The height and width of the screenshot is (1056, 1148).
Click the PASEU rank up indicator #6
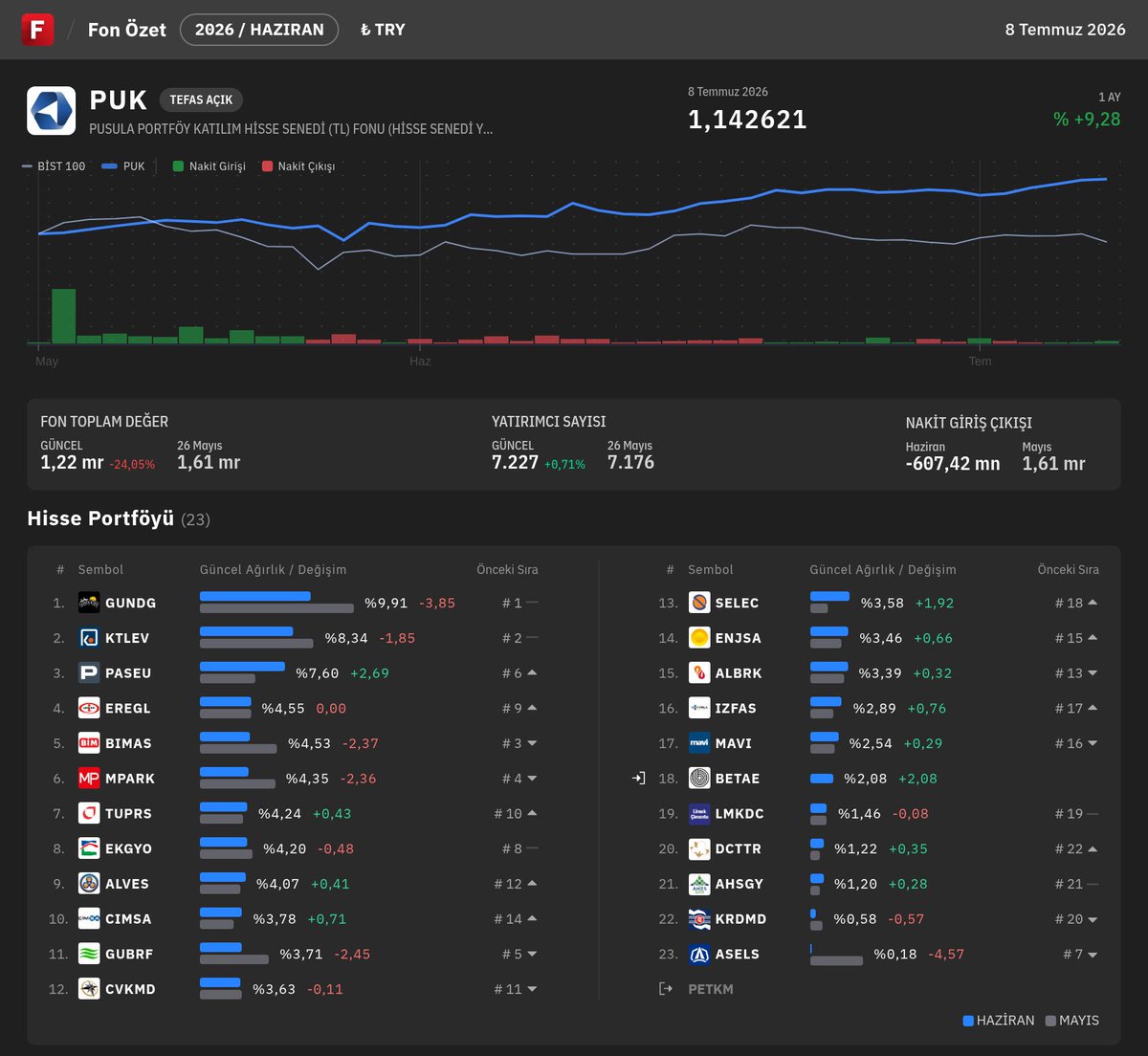519,673
